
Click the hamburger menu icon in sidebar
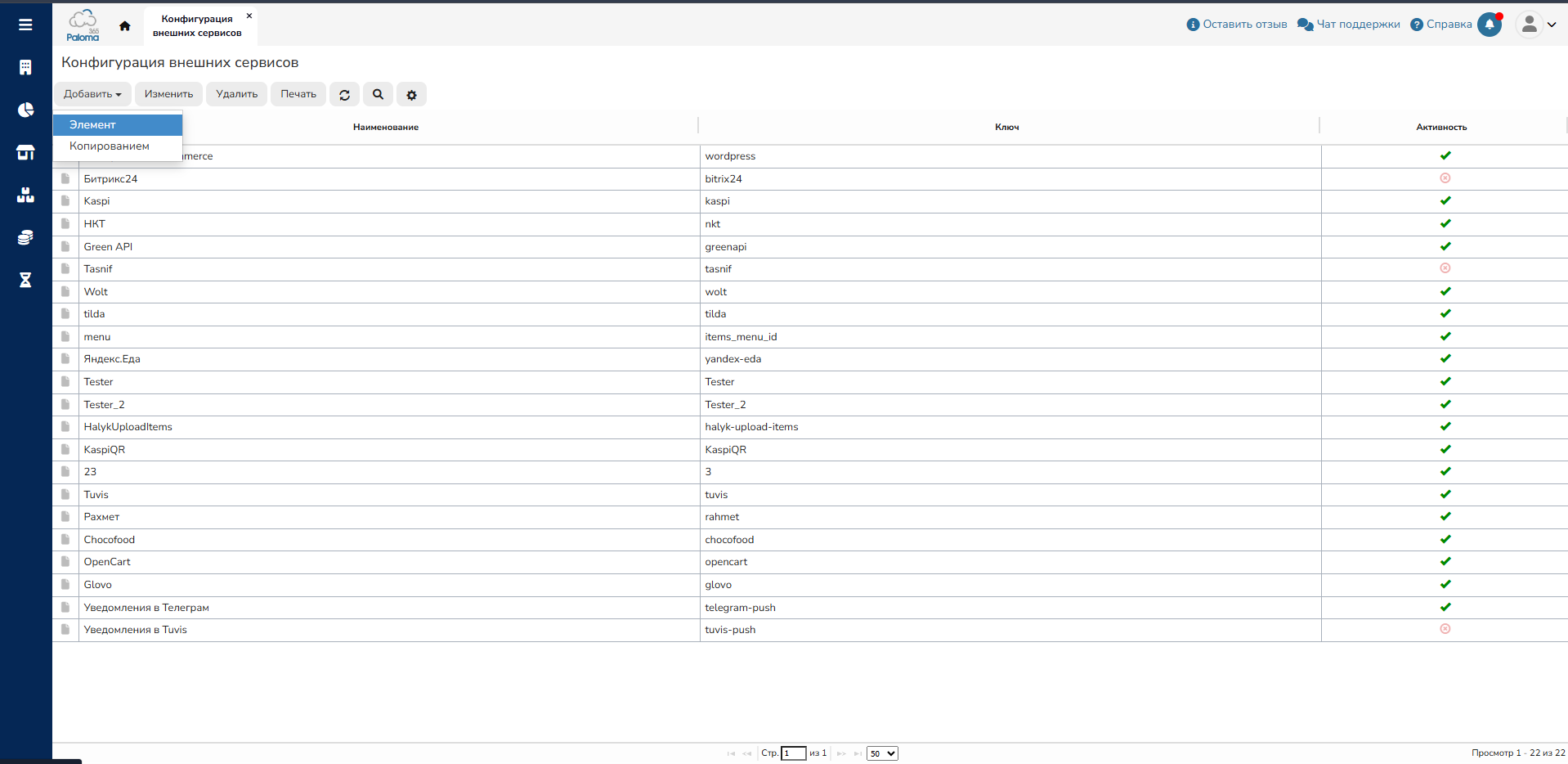click(x=25, y=25)
